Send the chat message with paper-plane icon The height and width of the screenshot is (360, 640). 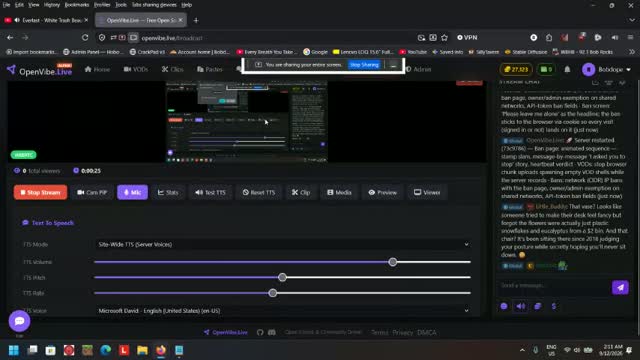pyautogui.click(x=620, y=287)
